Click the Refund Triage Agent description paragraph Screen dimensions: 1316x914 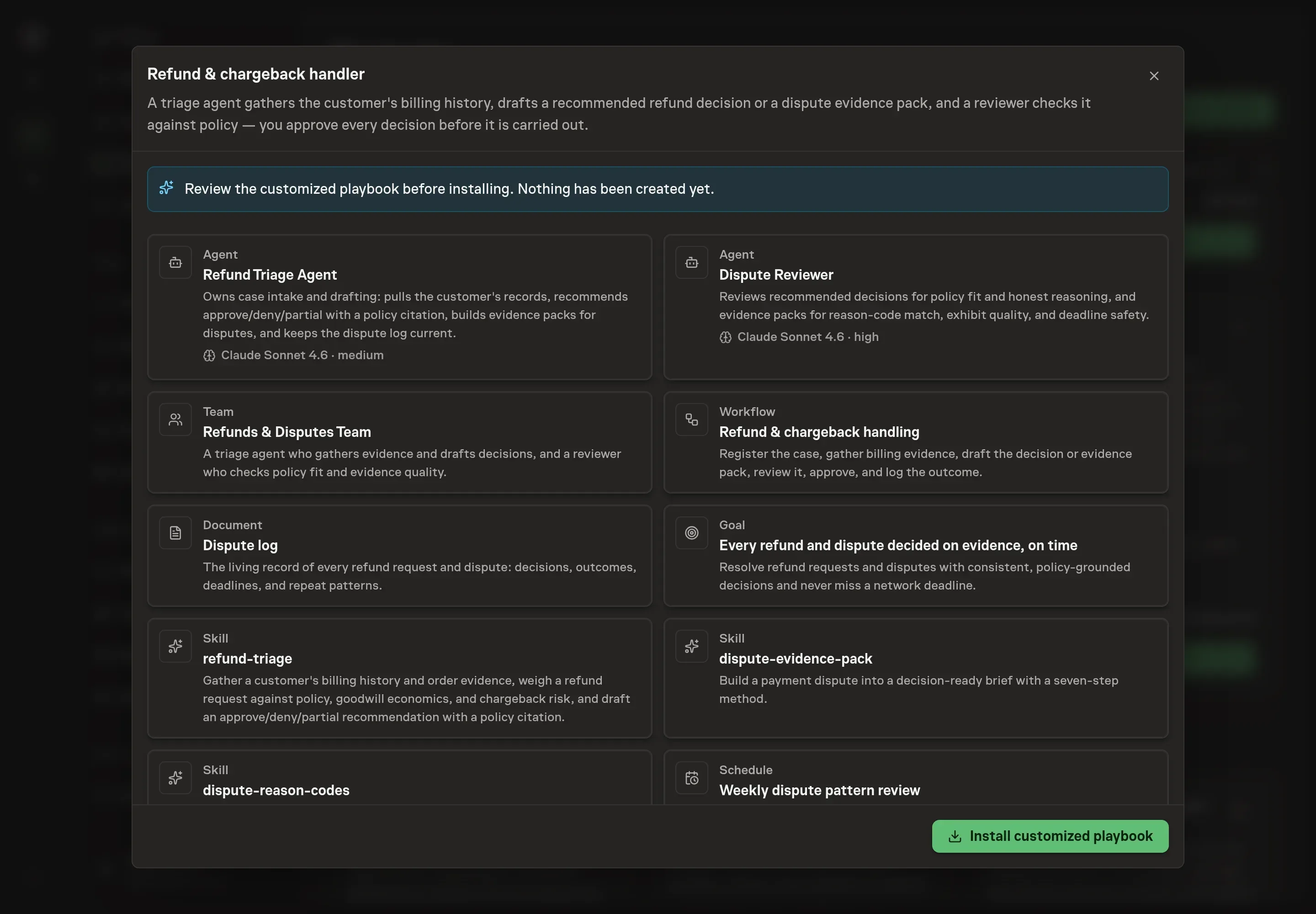pyautogui.click(x=415, y=315)
